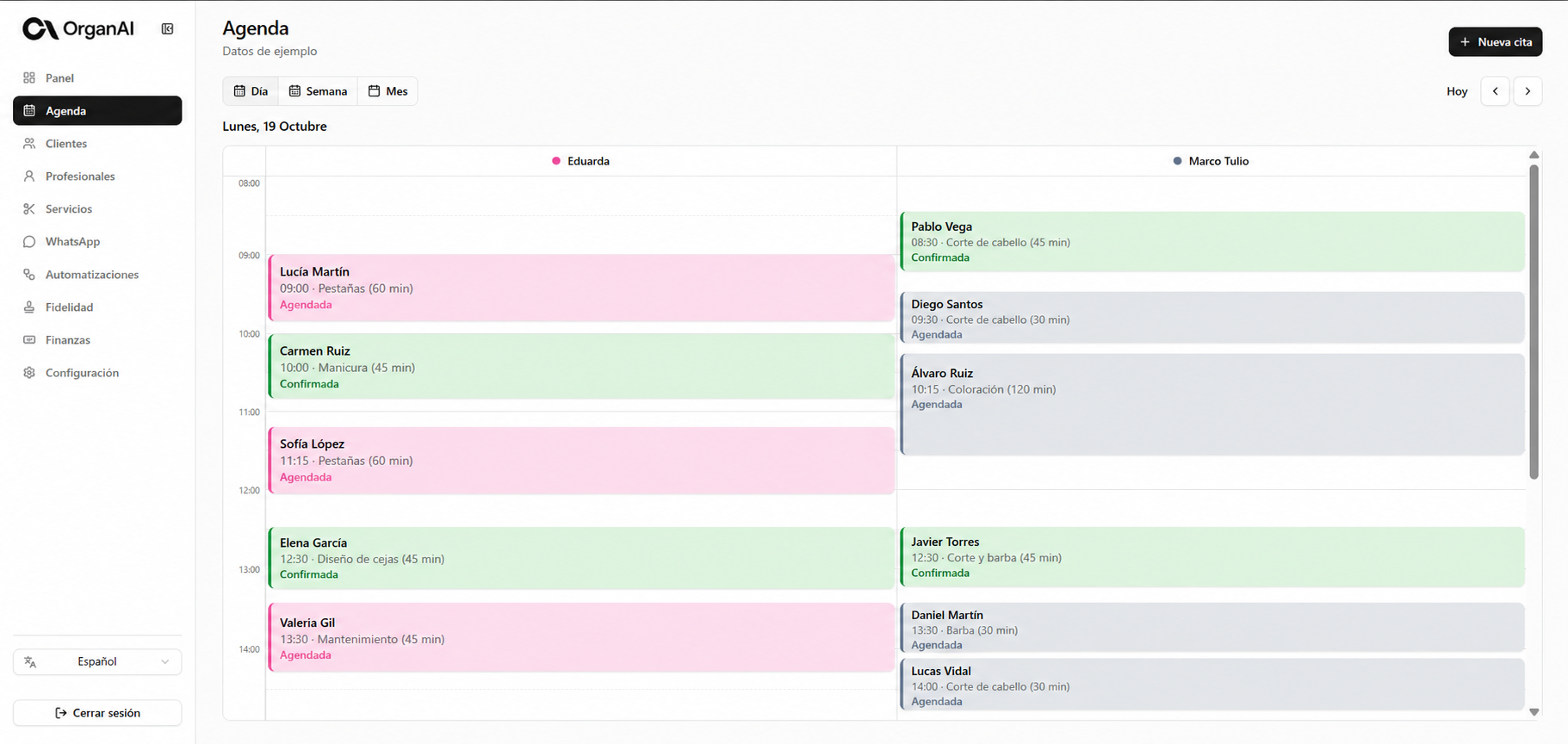Click the Servicios scissors icon
This screenshot has height=744, width=1568.
29,209
